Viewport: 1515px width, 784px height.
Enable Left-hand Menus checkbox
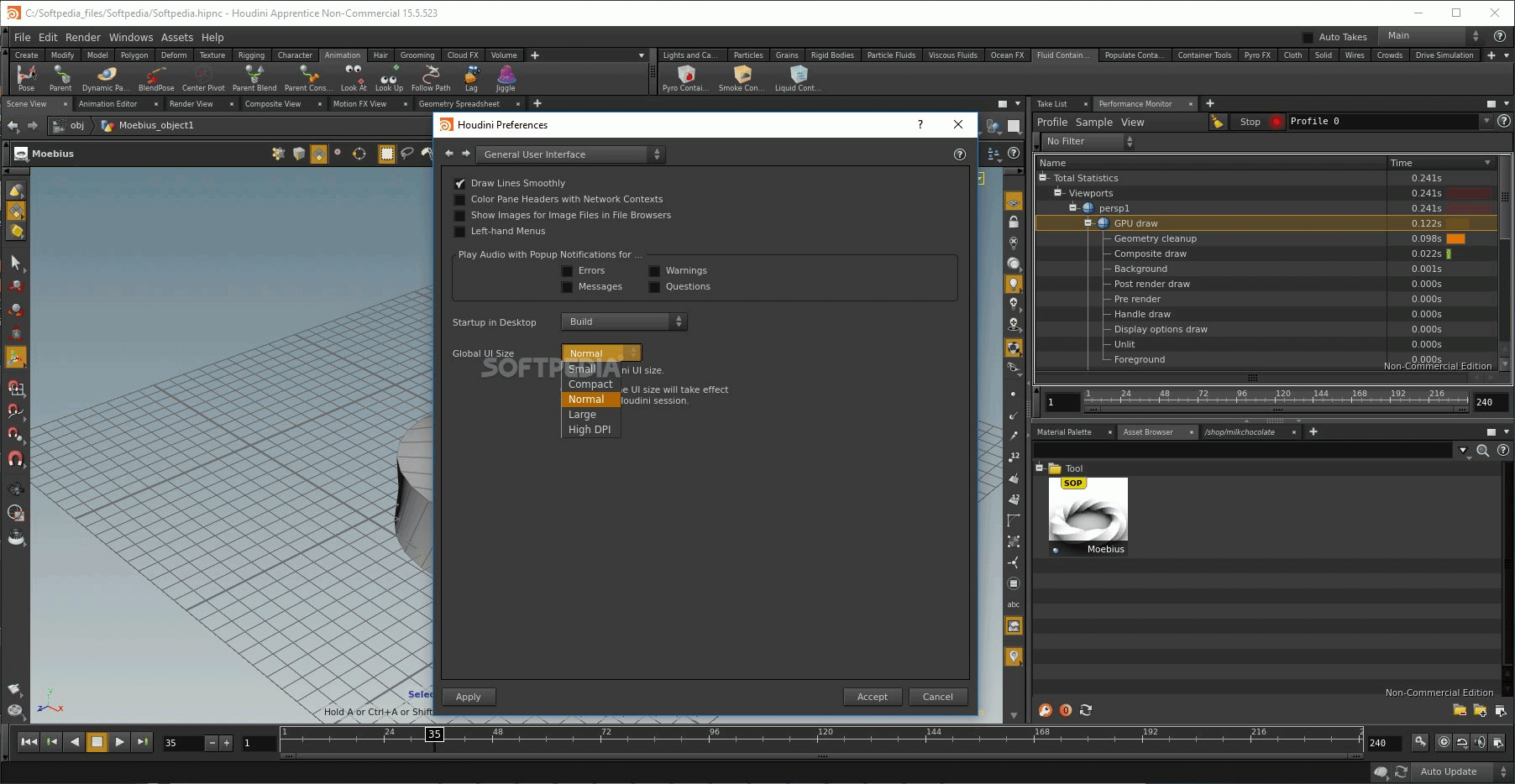click(x=459, y=231)
